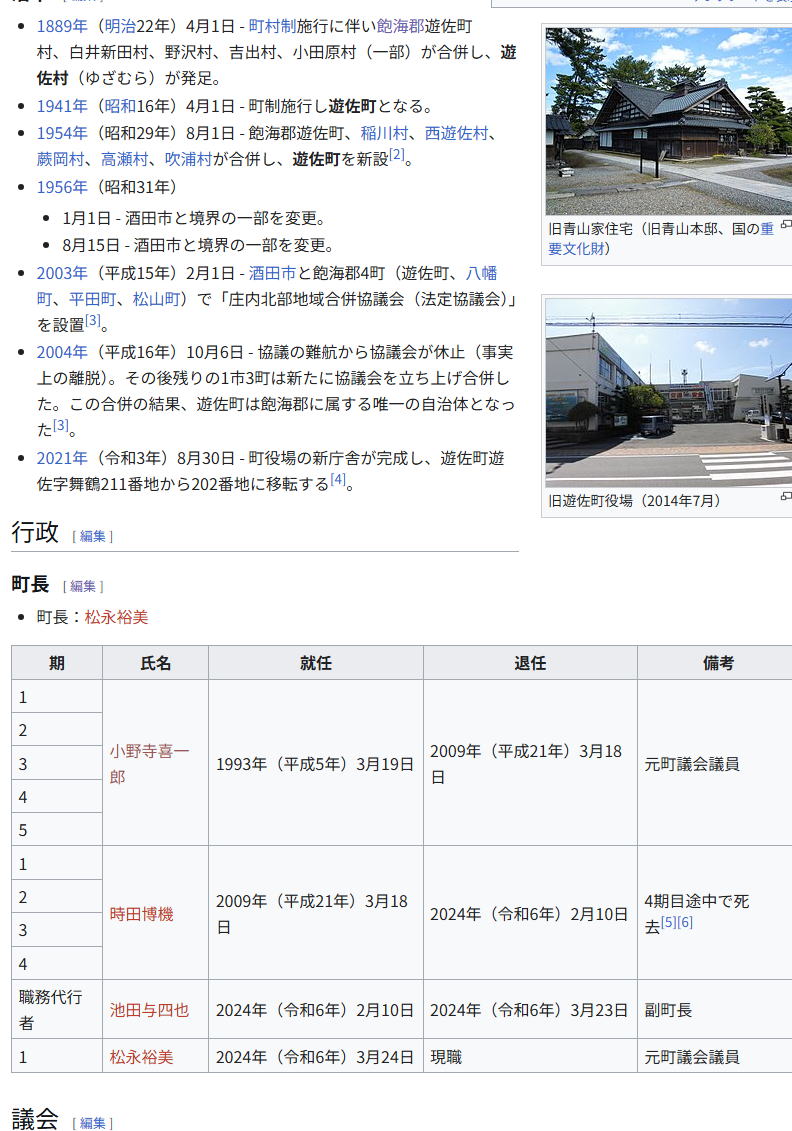Select cell 2024年(令和6年)3月23日
The height and width of the screenshot is (1131, 792).
pos(530,1009)
